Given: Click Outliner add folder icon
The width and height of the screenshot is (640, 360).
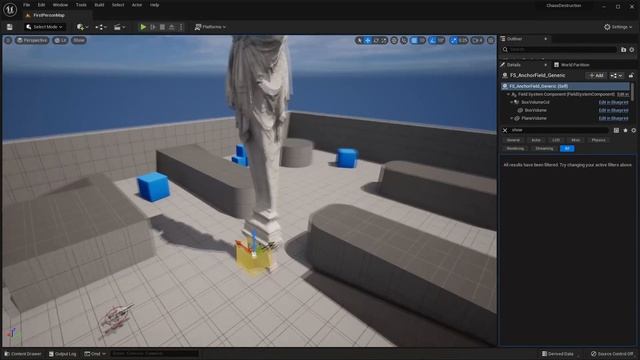Looking at the screenshot, I should coord(623,49).
